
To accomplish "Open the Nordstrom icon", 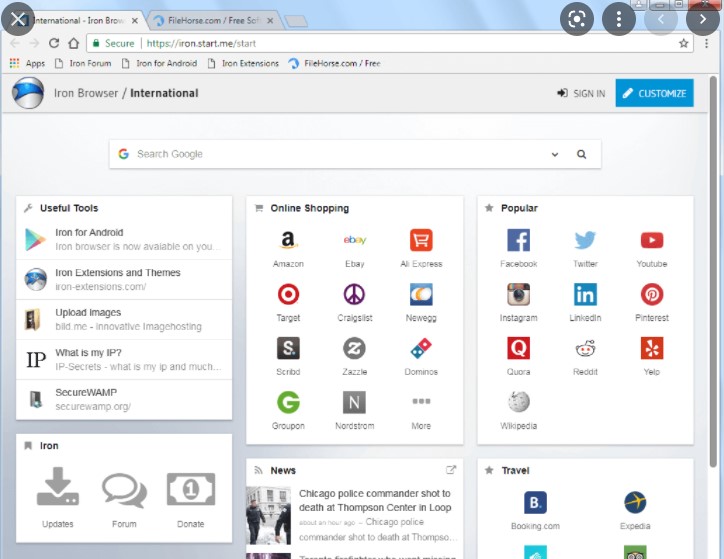I will click(355, 402).
